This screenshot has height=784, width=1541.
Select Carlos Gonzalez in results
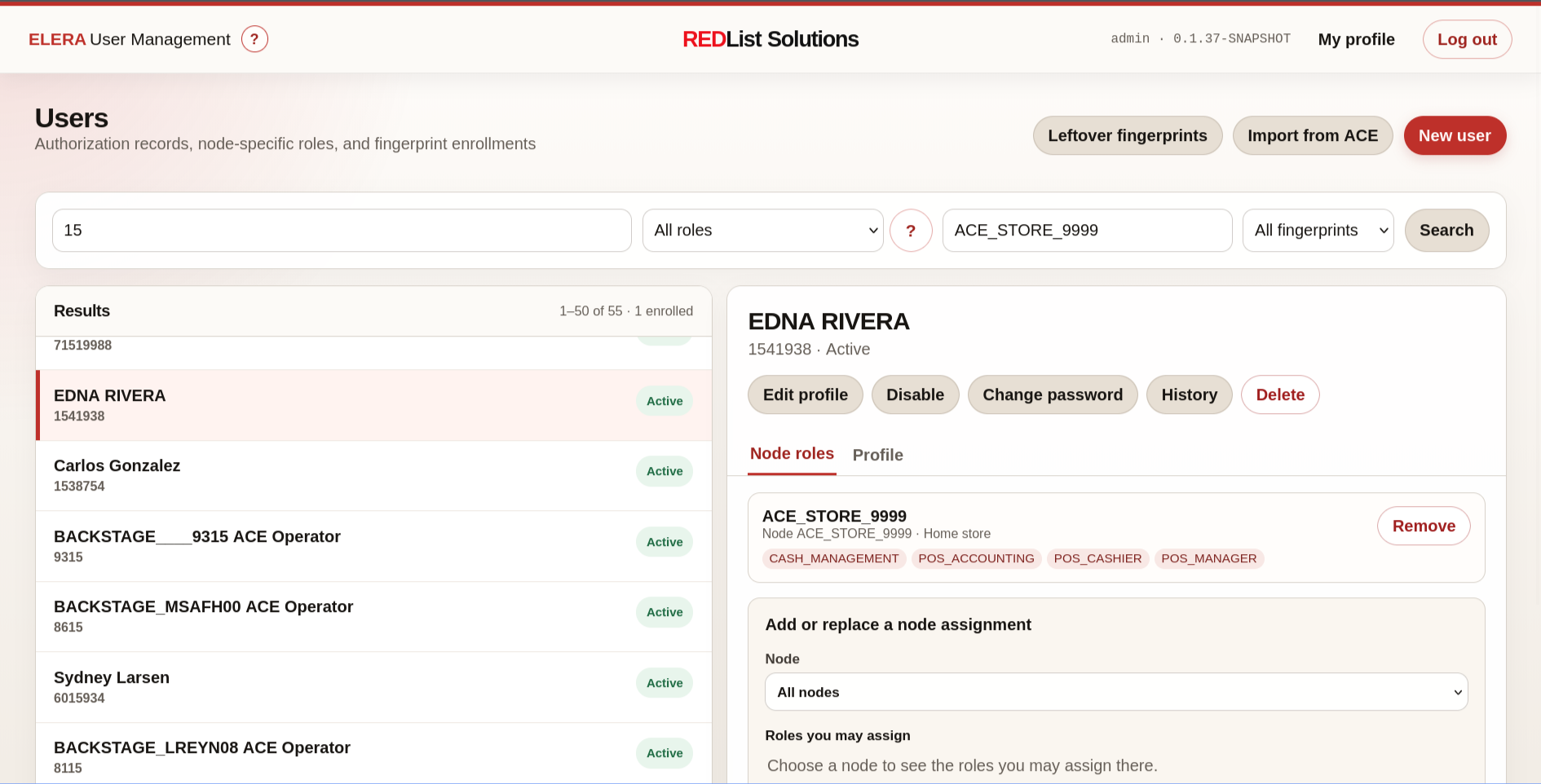click(373, 476)
